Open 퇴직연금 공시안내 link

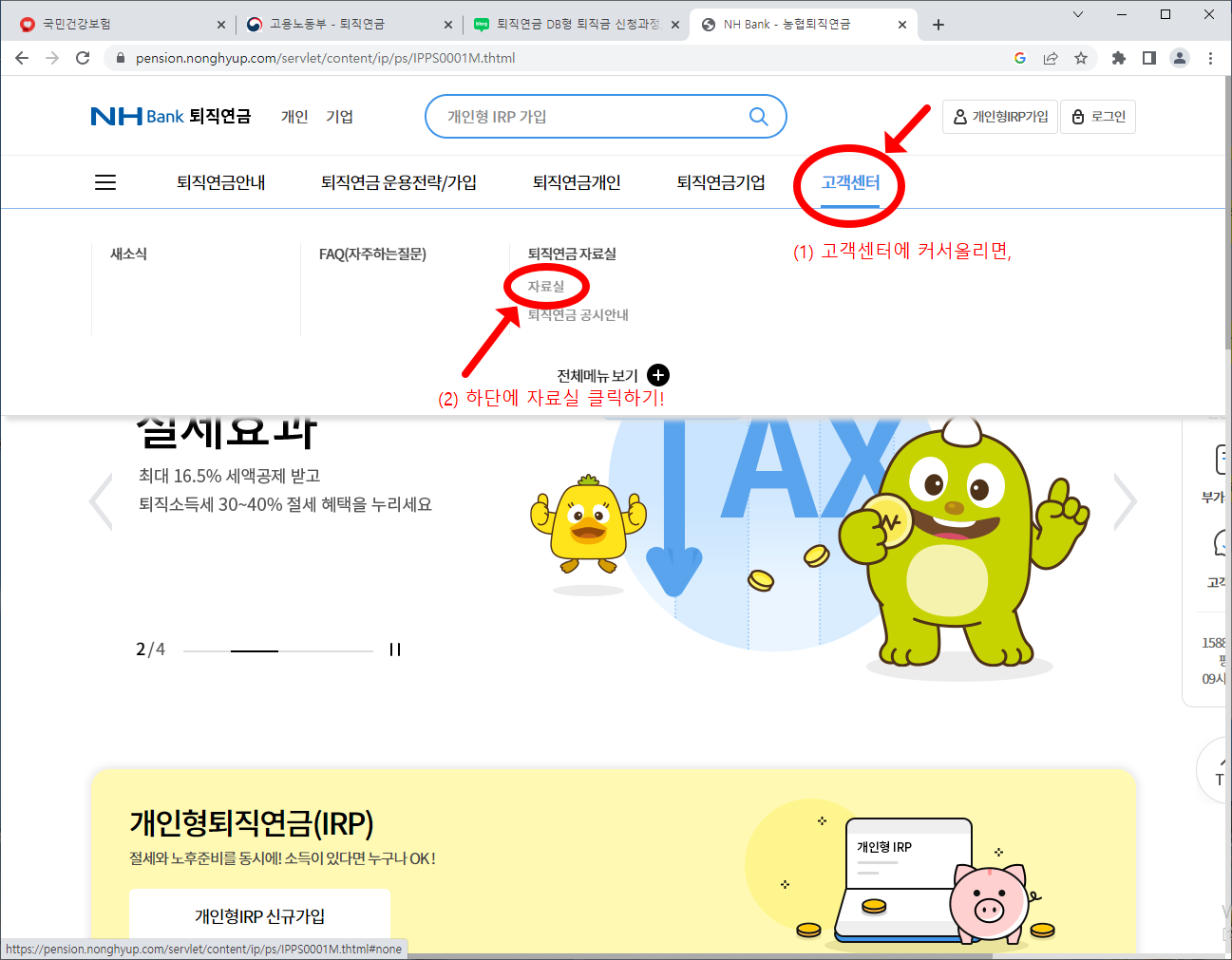point(578,314)
